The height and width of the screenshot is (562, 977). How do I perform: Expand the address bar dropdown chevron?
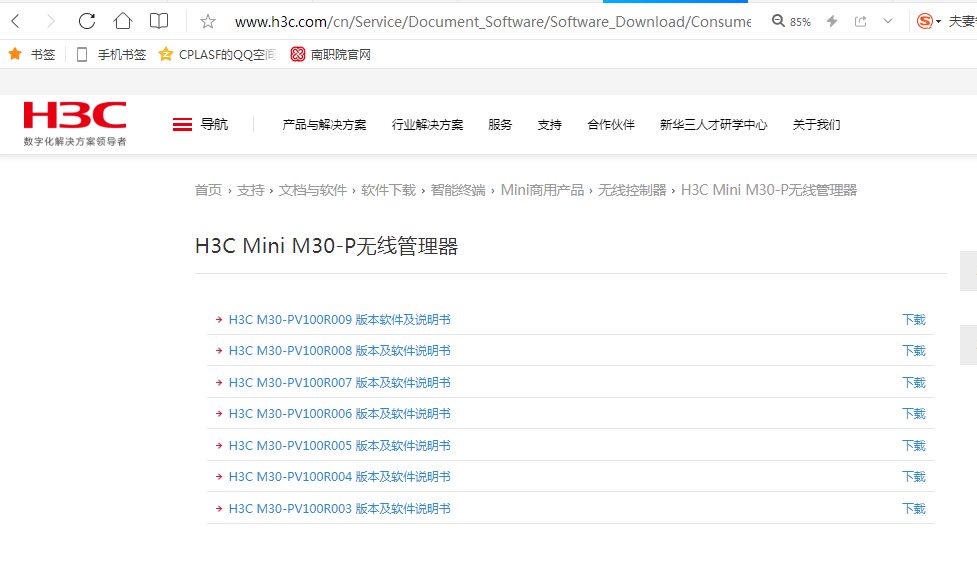(888, 22)
